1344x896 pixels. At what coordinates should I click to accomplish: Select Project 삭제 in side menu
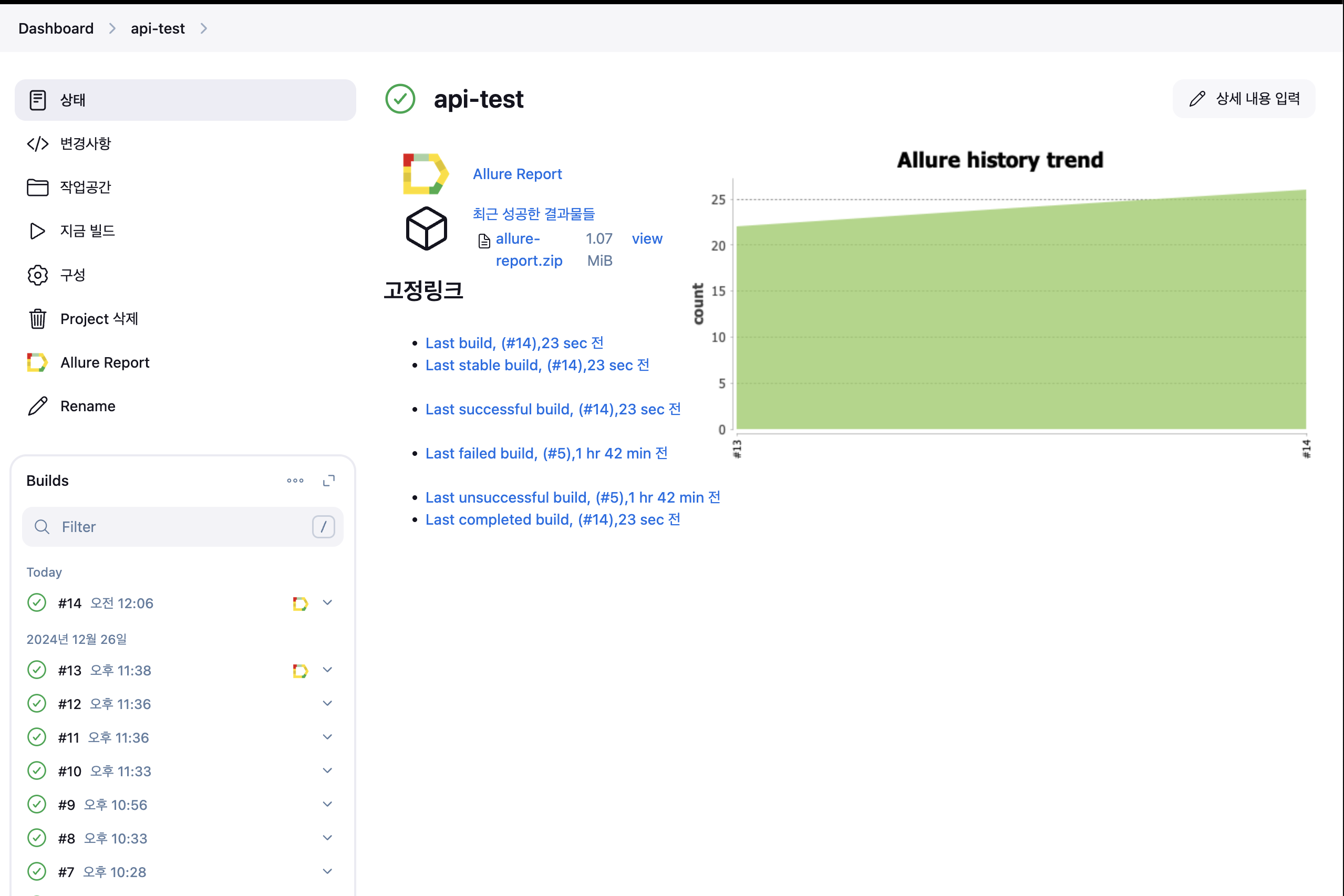[x=185, y=319]
